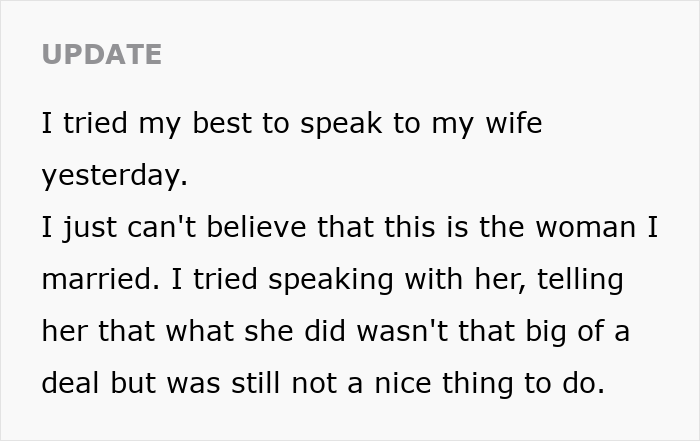
Task: Click the word "married"
Action: click(94, 279)
